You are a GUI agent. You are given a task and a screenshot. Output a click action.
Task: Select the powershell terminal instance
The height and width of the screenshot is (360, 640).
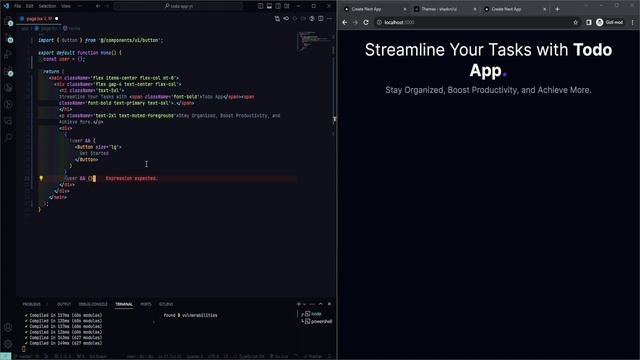point(318,322)
